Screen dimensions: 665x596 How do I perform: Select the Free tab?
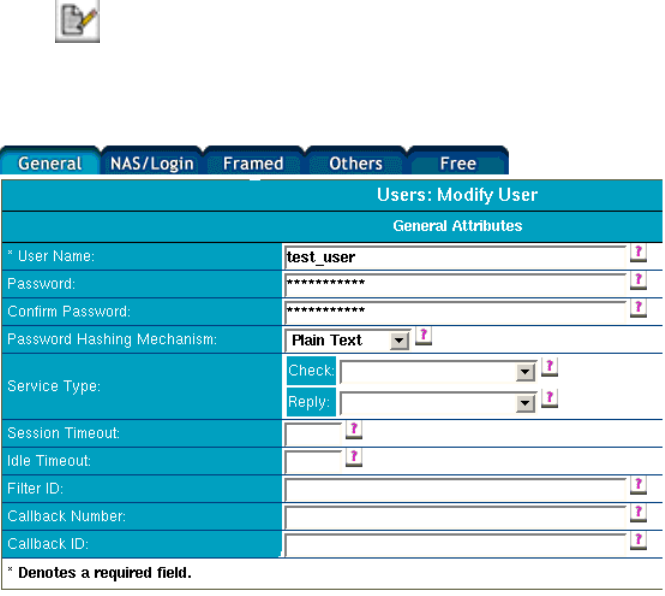click(458, 161)
